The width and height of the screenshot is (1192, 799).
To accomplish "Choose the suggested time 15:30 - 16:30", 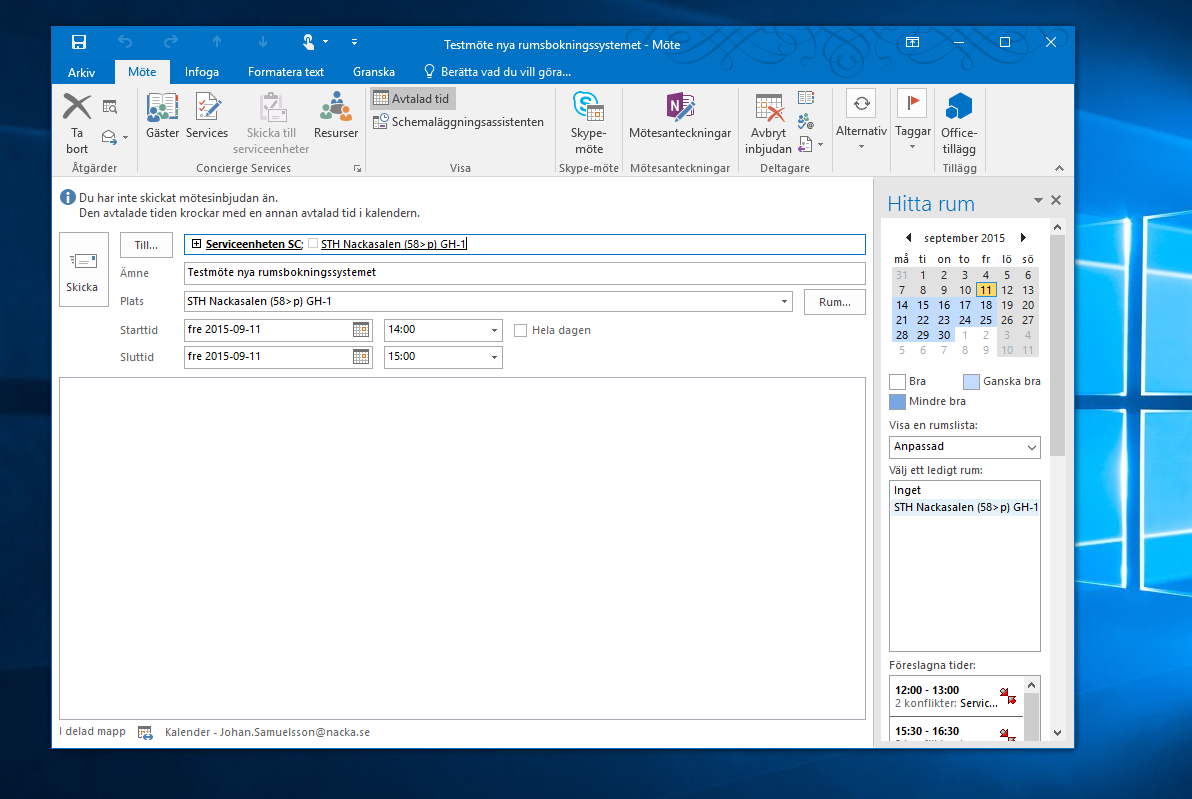I will [x=956, y=730].
